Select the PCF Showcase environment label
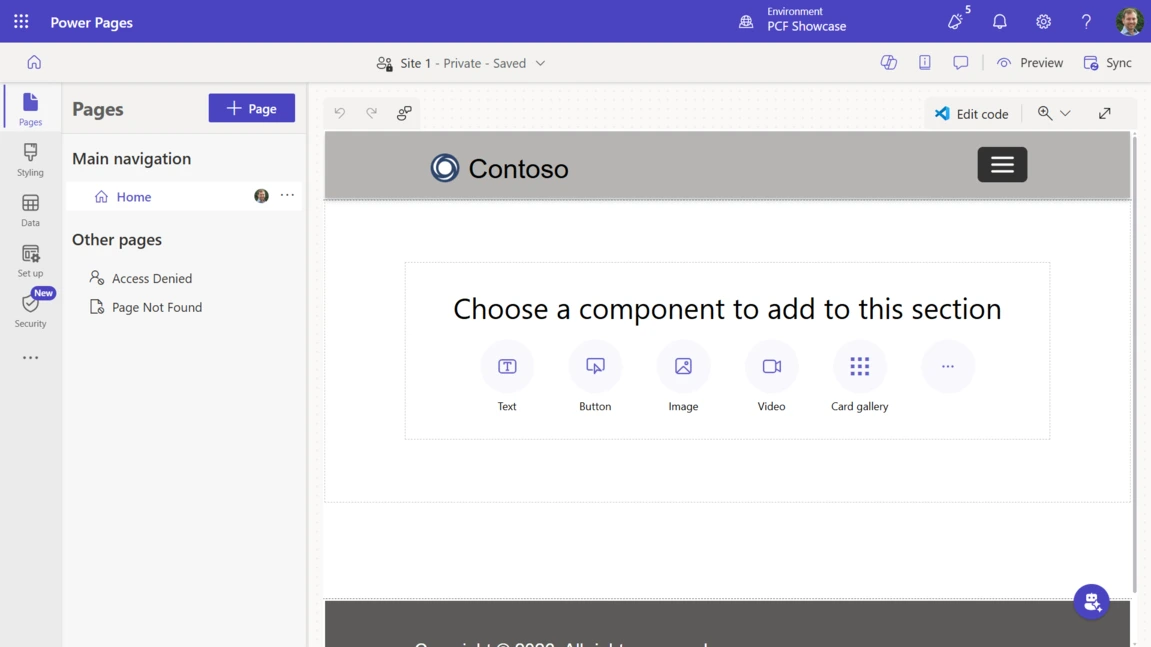 tap(807, 26)
